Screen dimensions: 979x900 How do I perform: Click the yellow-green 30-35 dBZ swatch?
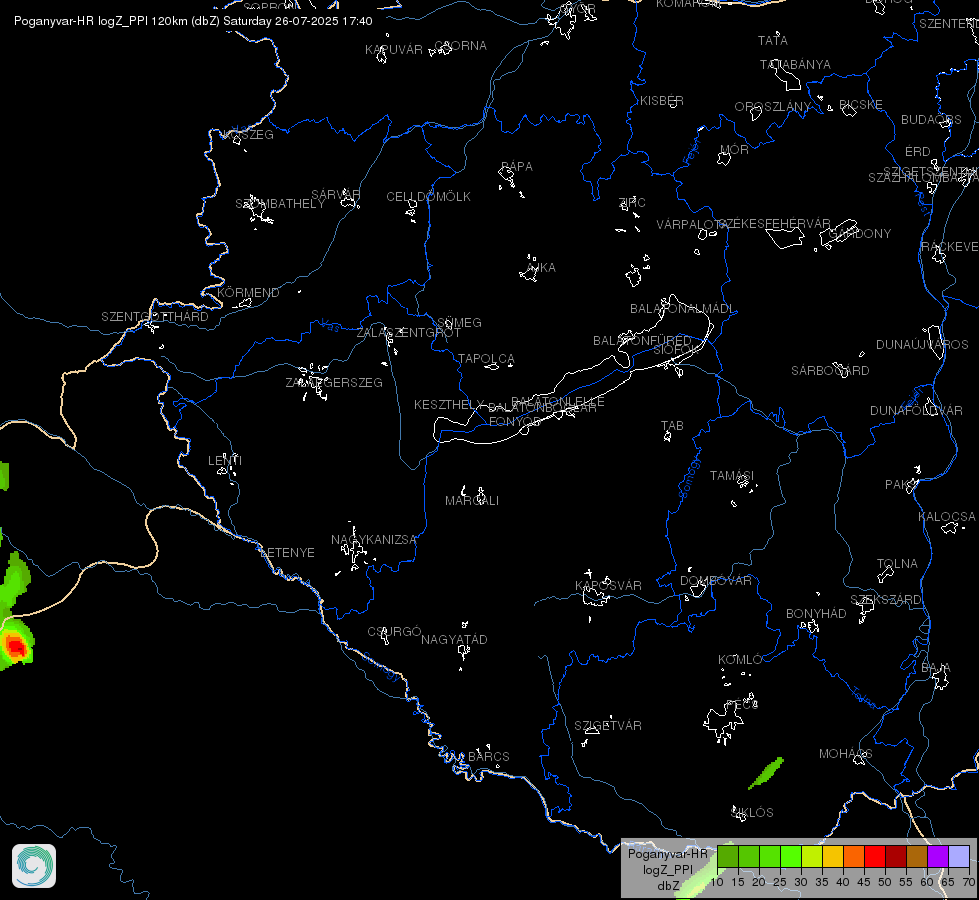[x=812, y=857]
